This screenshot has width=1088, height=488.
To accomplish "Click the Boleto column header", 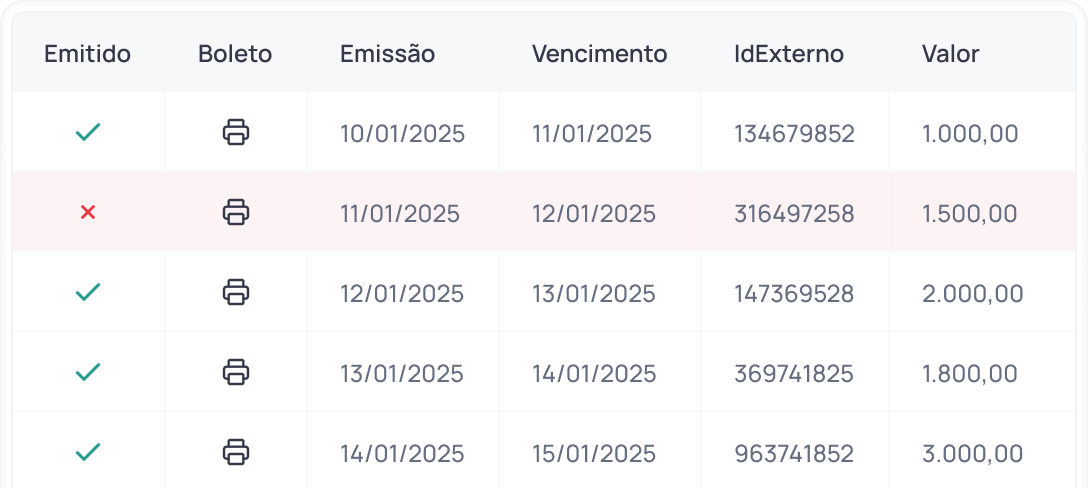I will (x=235, y=54).
